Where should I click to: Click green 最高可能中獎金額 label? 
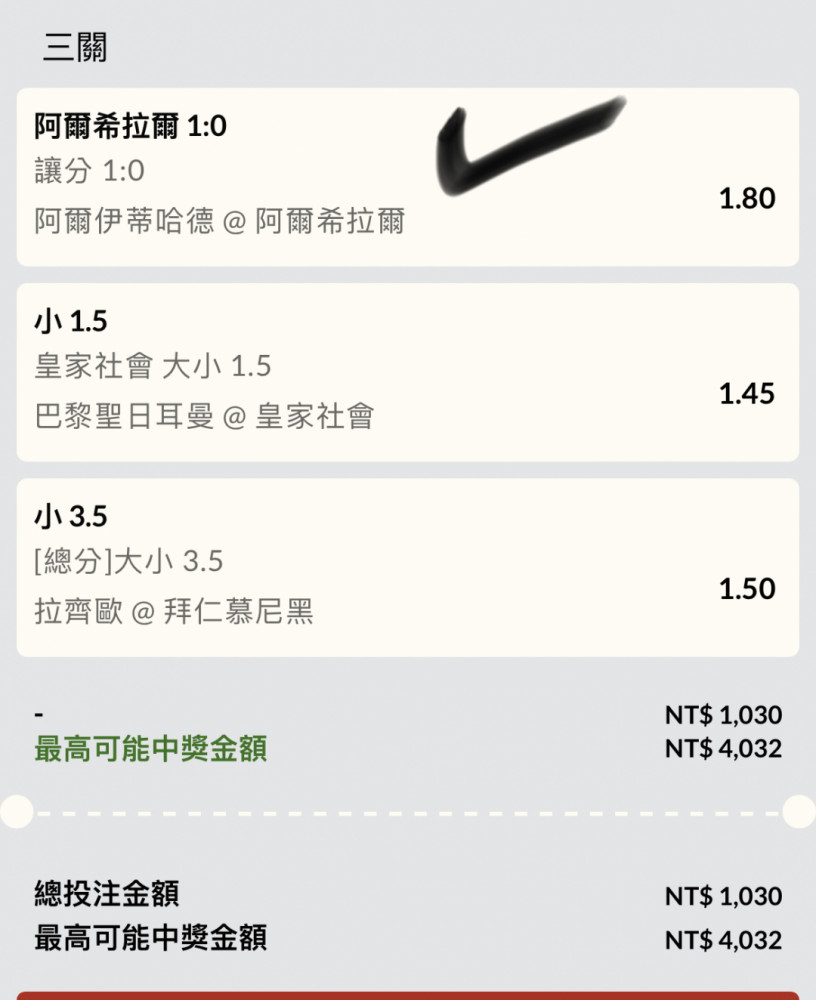click(x=151, y=748)
